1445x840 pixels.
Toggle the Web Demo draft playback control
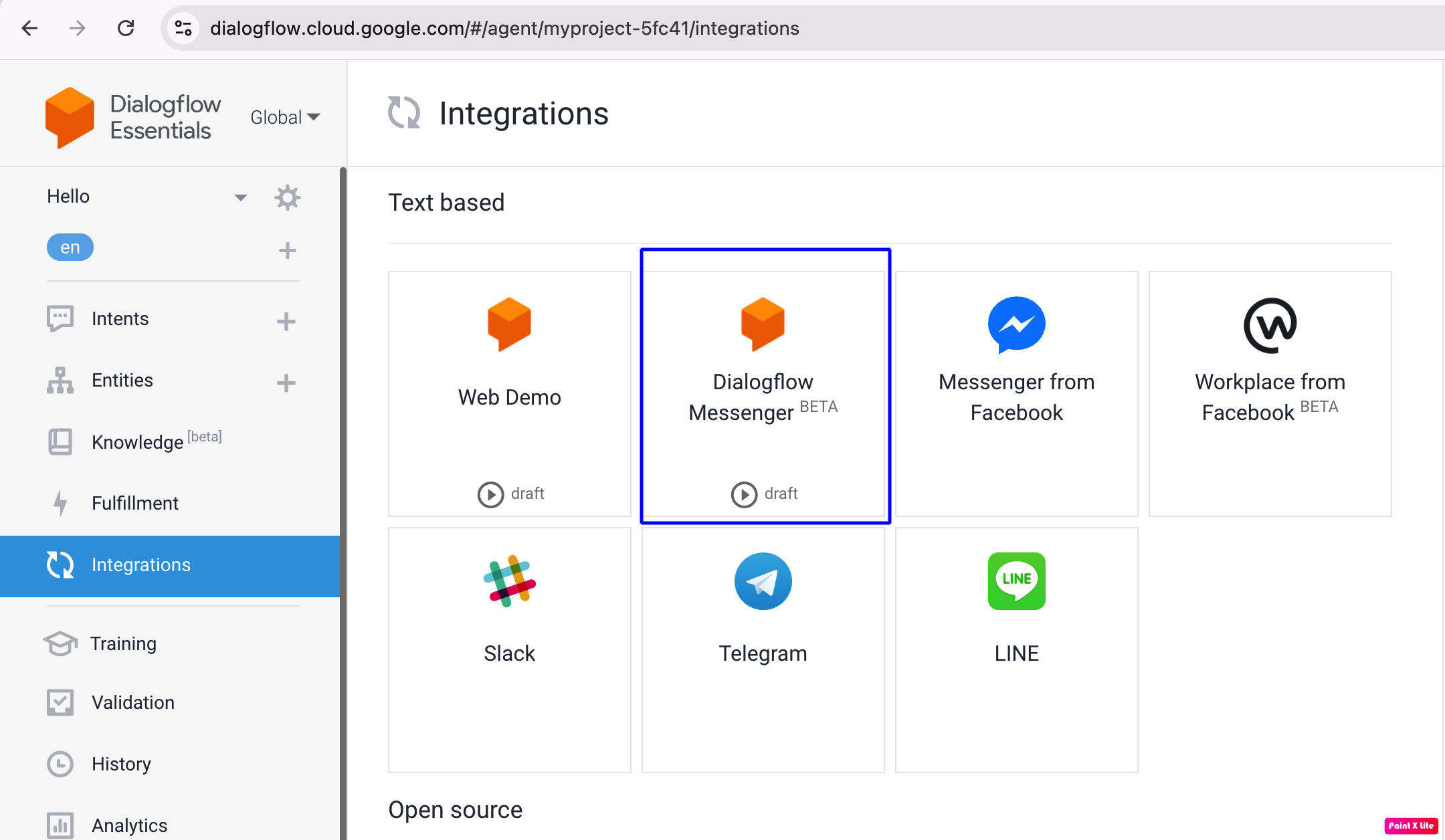pyautogui.click(x=492, y=494)
